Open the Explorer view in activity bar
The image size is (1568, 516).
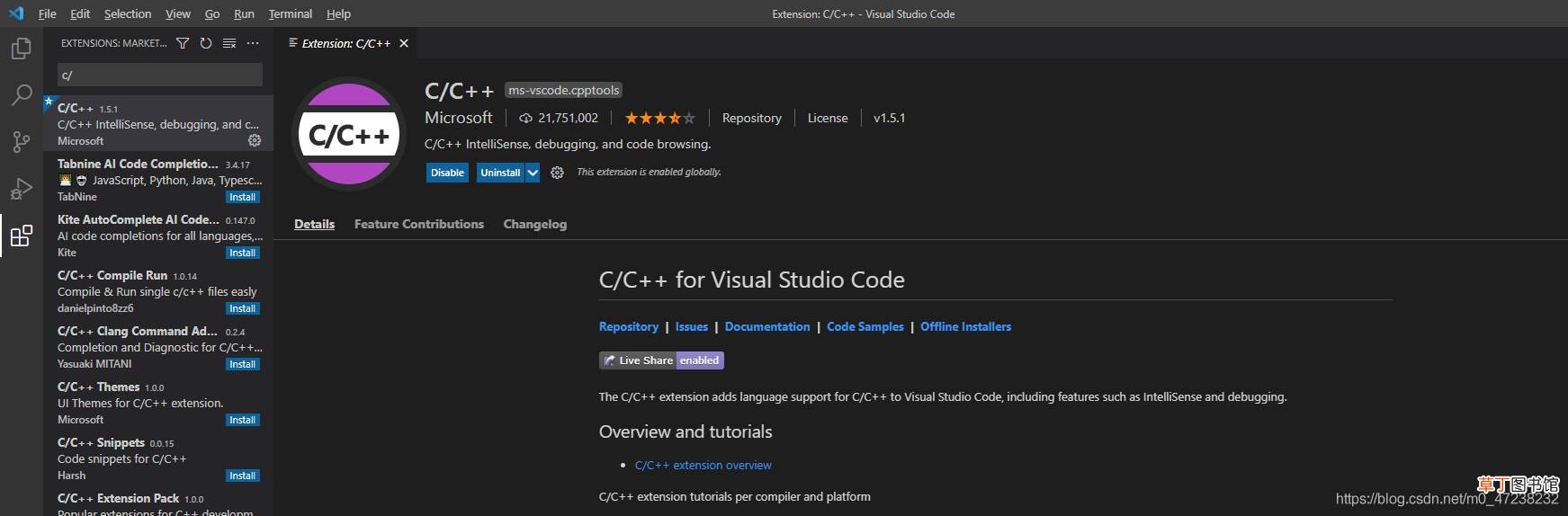(x=22, y=48)
